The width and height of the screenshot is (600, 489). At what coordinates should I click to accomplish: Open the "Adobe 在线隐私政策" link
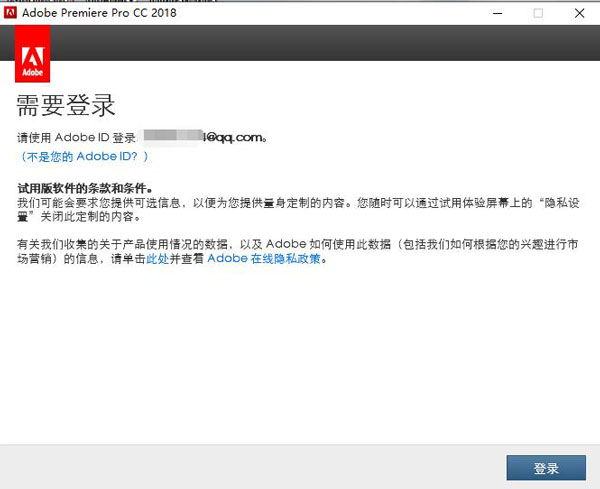[266, 259]
